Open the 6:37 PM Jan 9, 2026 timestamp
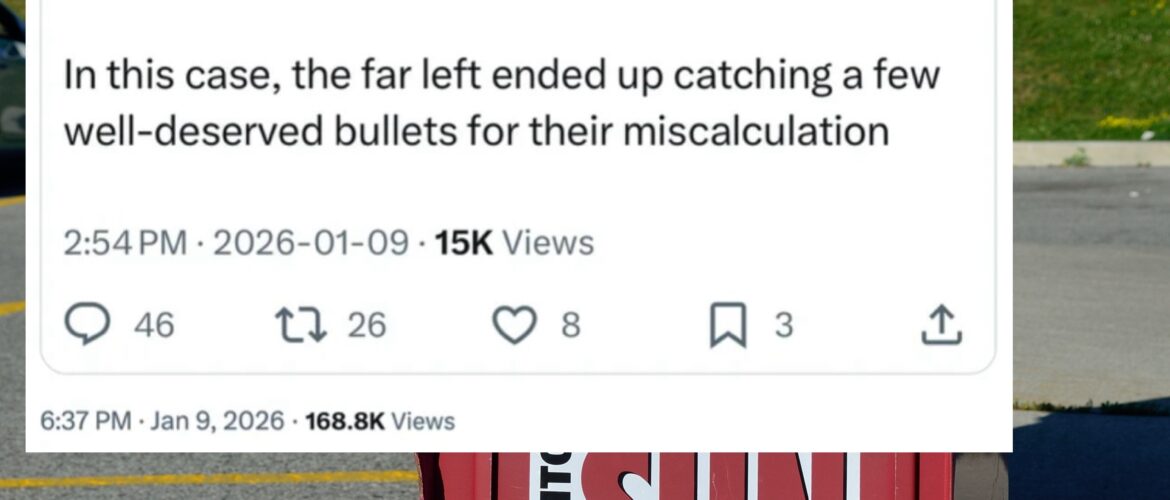Image resolution: width=1170 pixels, height=500 pixels. point(162,421)
